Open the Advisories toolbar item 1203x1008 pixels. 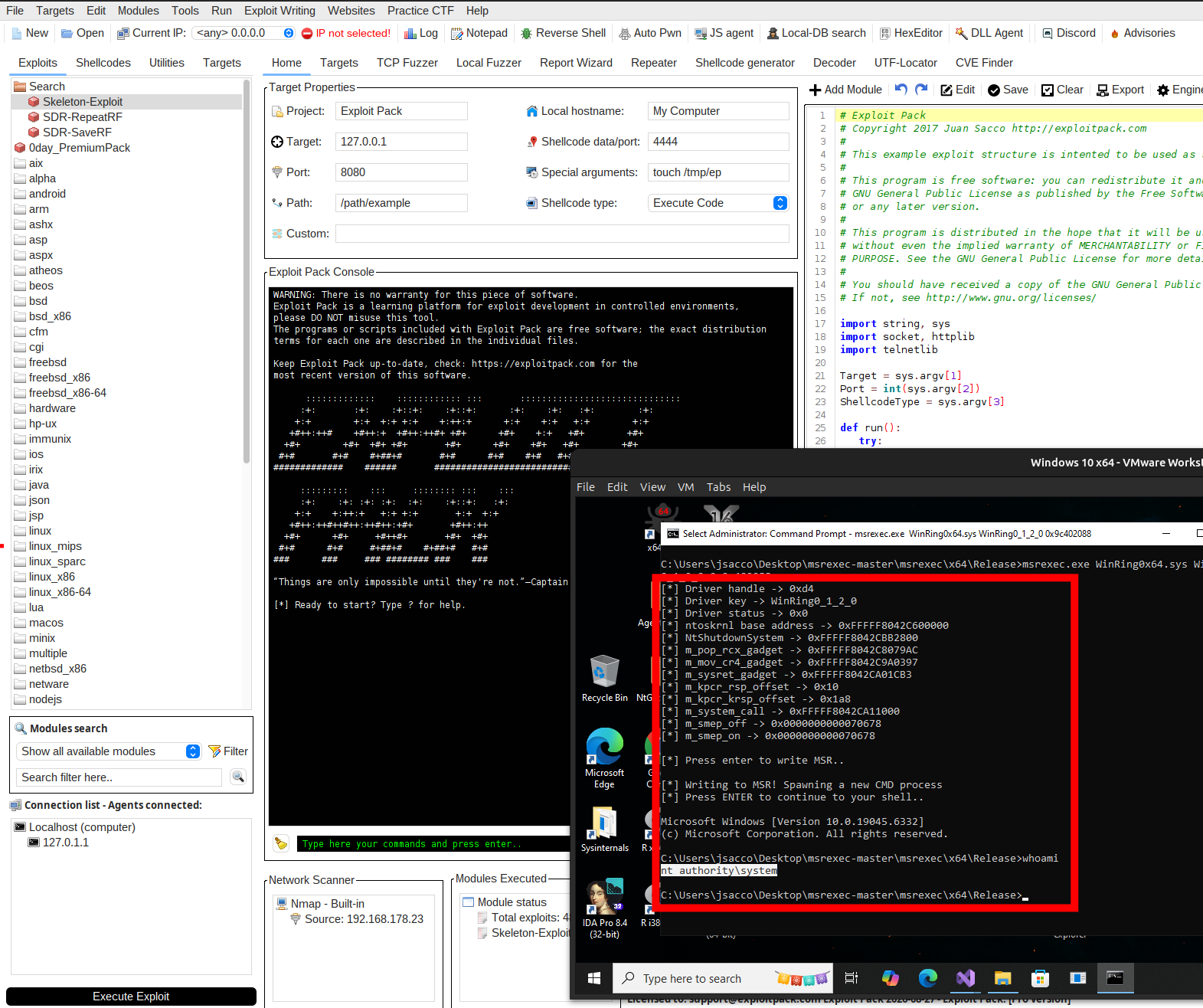(1142, 33)
